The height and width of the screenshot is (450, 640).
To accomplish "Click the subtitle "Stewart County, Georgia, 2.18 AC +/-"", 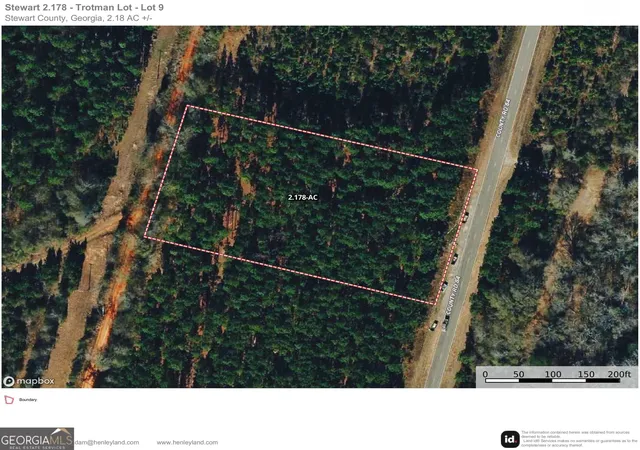I will point(78,18).
